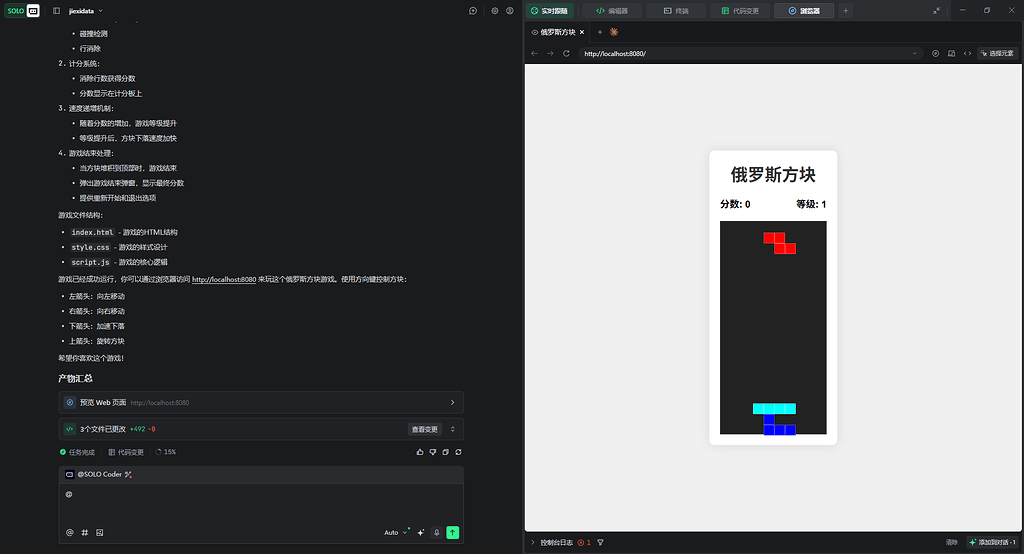This screenshot has height=554, width=1024.
Task: Switch to the 代码变更 tab in top bar
Action: pos(740,10)
